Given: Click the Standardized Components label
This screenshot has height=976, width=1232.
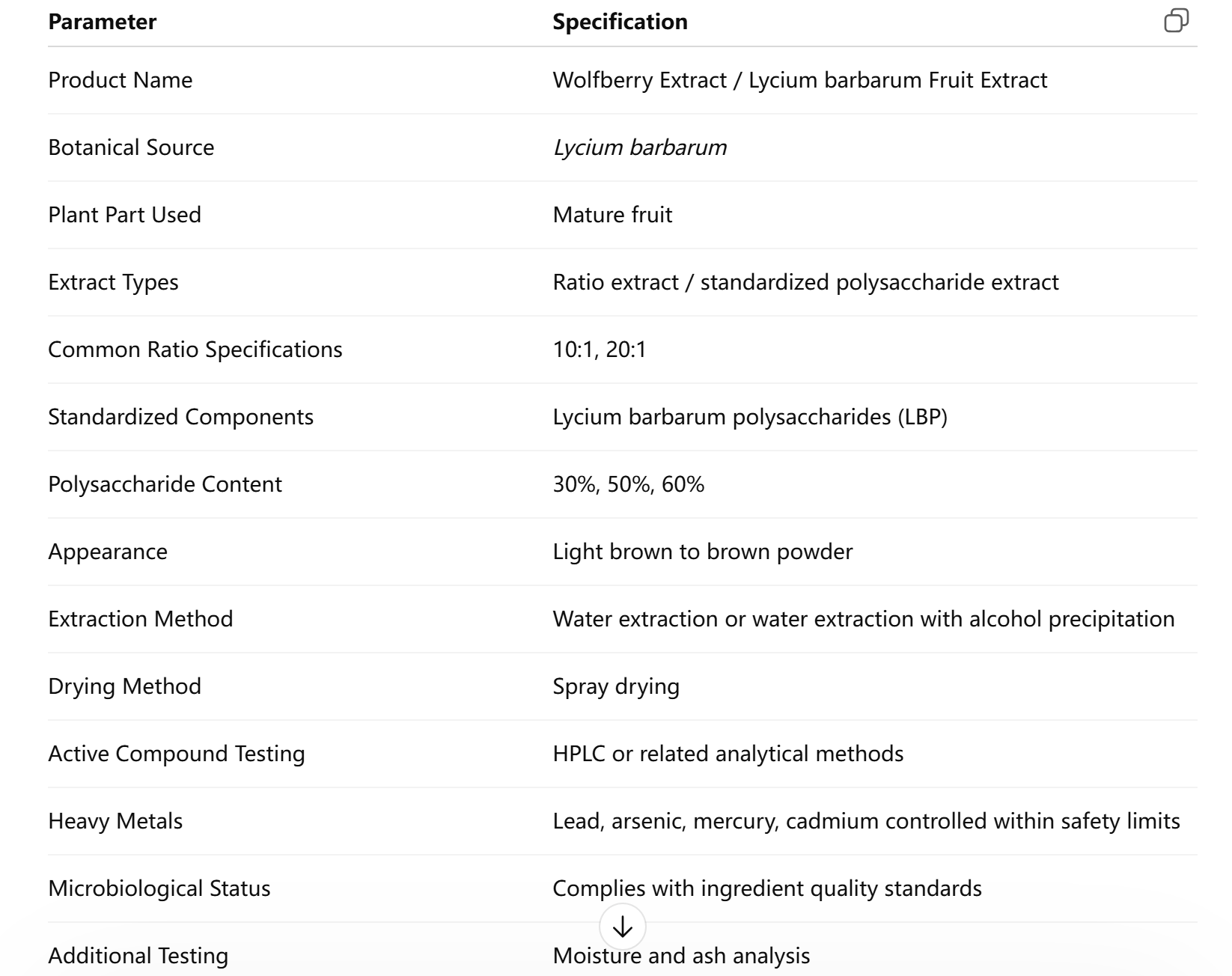Looking at the screenshot, I should point(180,417).
